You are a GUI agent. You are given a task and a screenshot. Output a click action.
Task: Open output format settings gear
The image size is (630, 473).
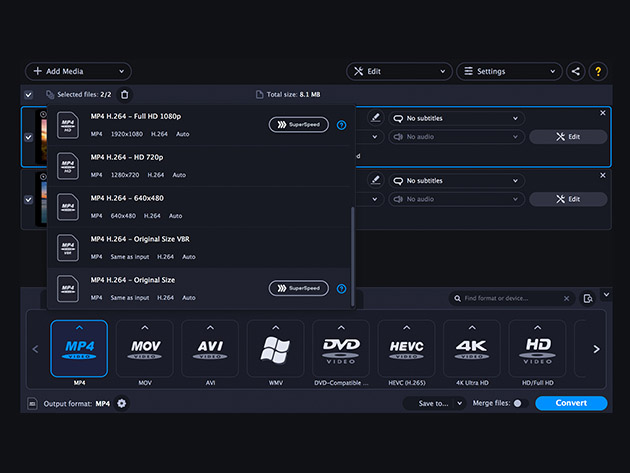pos(121,403)
